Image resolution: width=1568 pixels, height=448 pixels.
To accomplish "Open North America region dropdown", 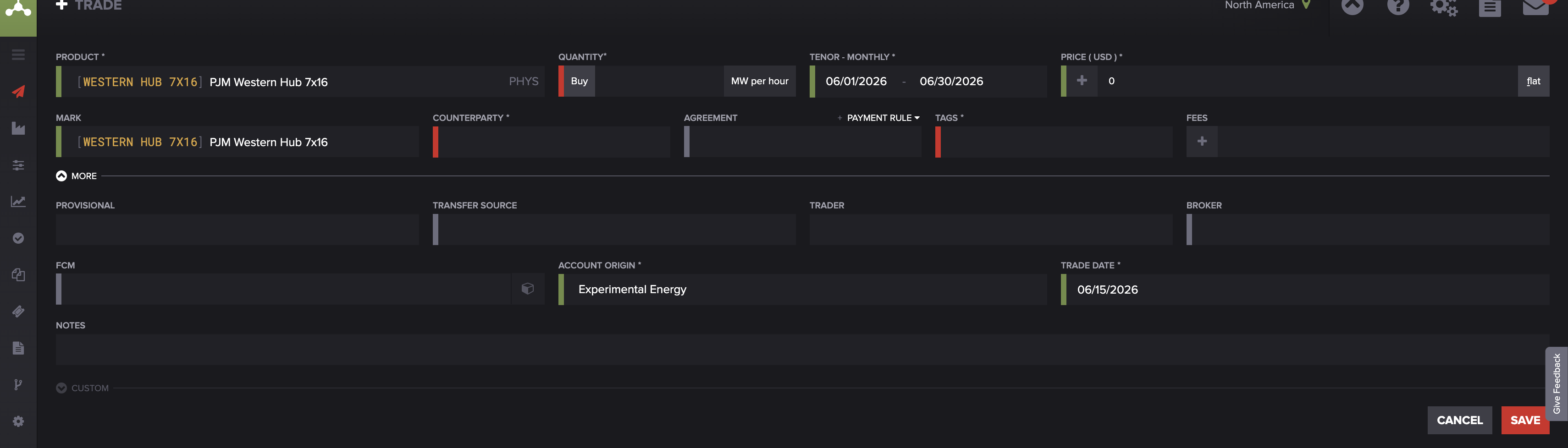I will pyautogui.click(x=1267, y=5).
